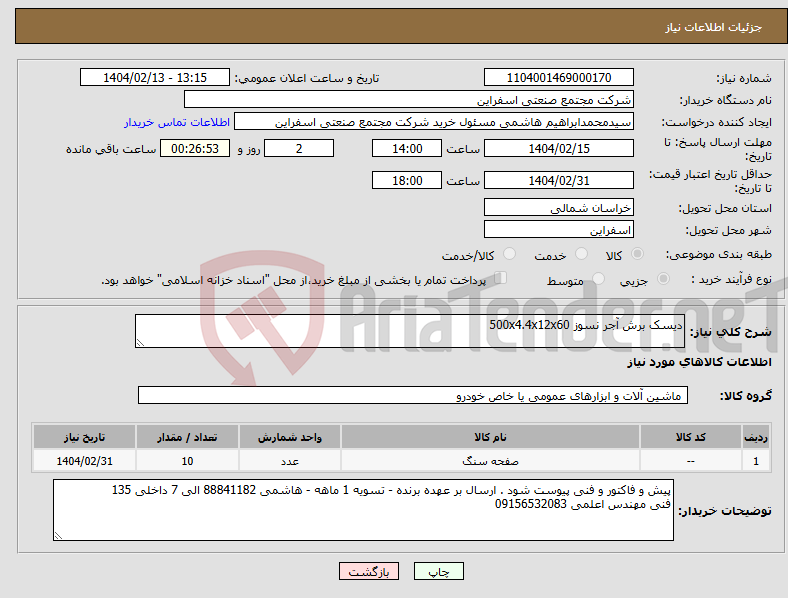Click the صفحه سنگ item name cell
Viewport: 788px width, 598px height.
tap(490, 461)
